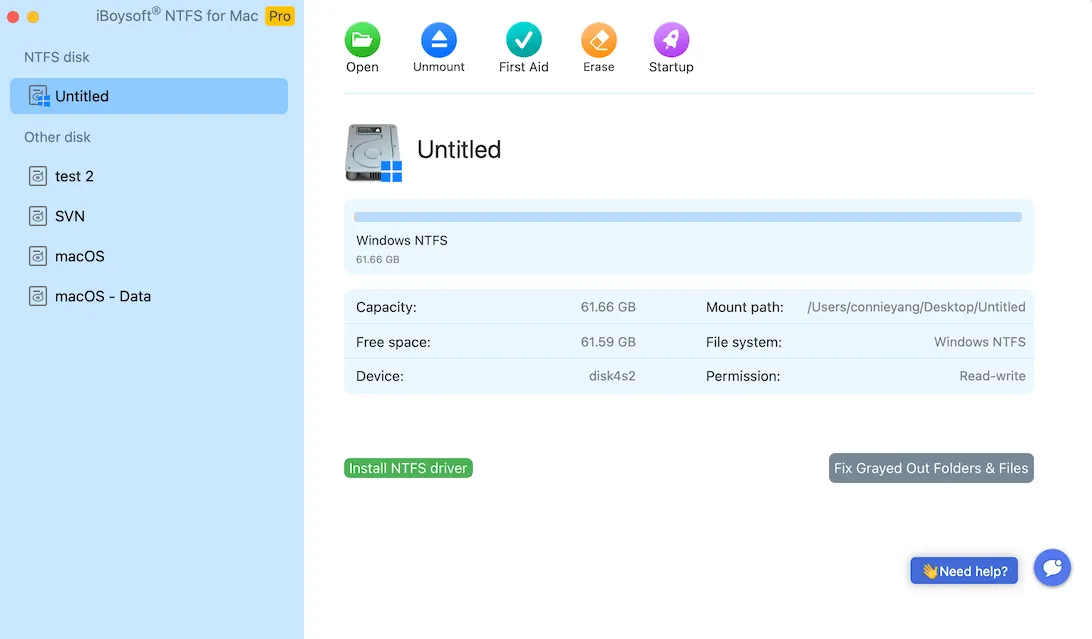The width and height of the screenshot is (1092, 639).
Task: Click the green Open folder icon
Action: coord(362,41)
